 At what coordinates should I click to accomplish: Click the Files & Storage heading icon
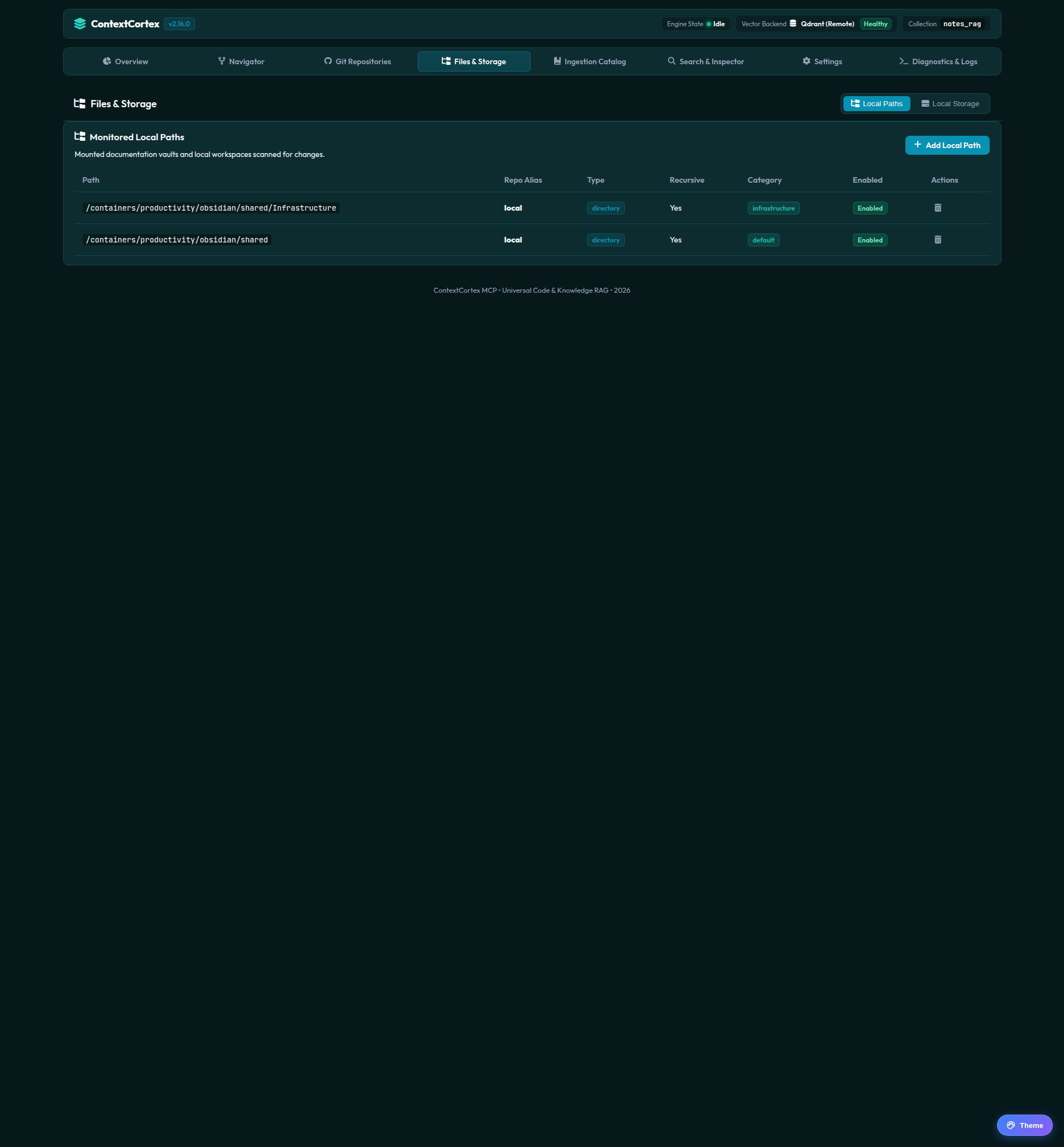[79, 104]
